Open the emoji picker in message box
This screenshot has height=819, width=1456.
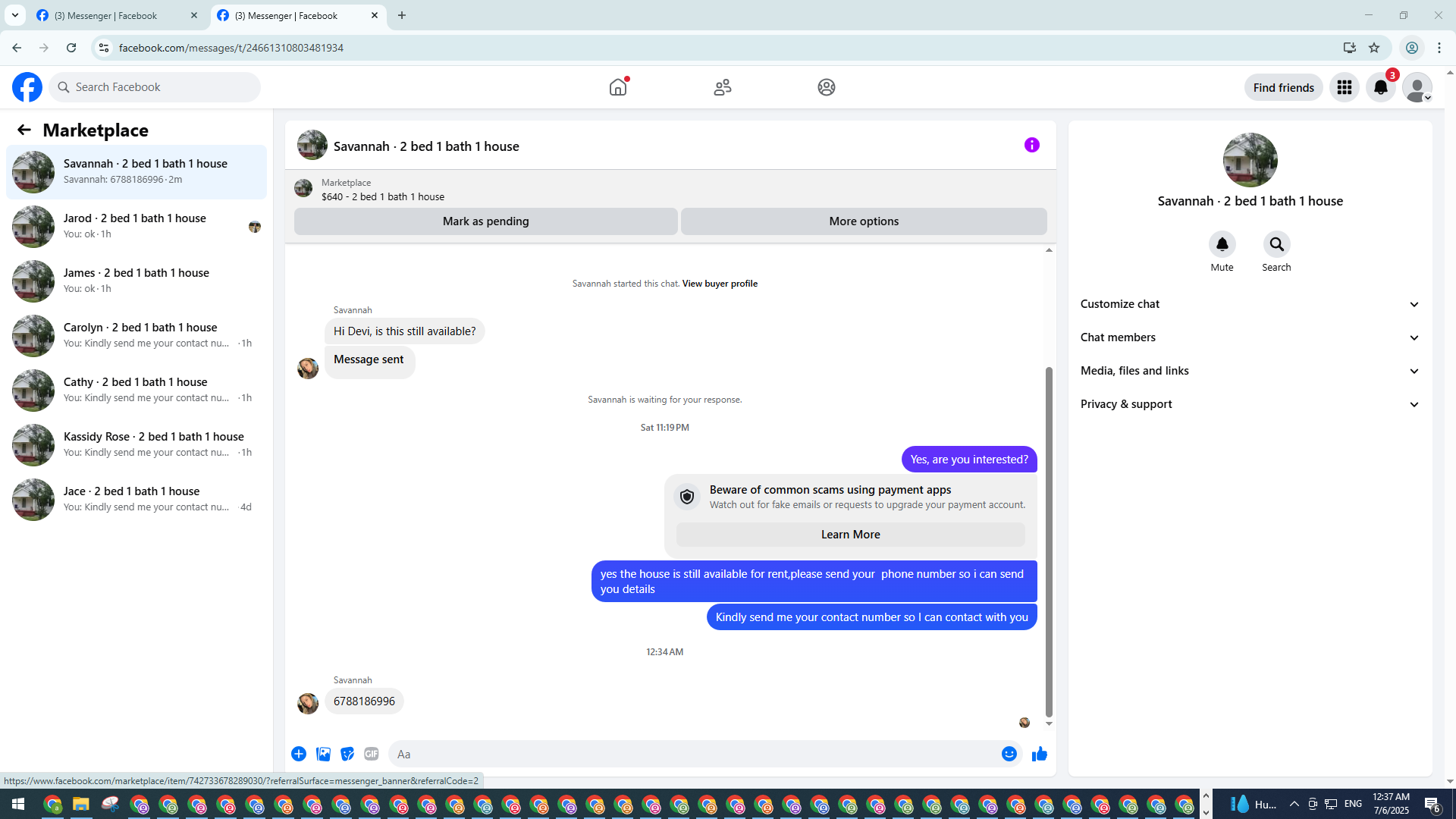[x=1009, y=754]
